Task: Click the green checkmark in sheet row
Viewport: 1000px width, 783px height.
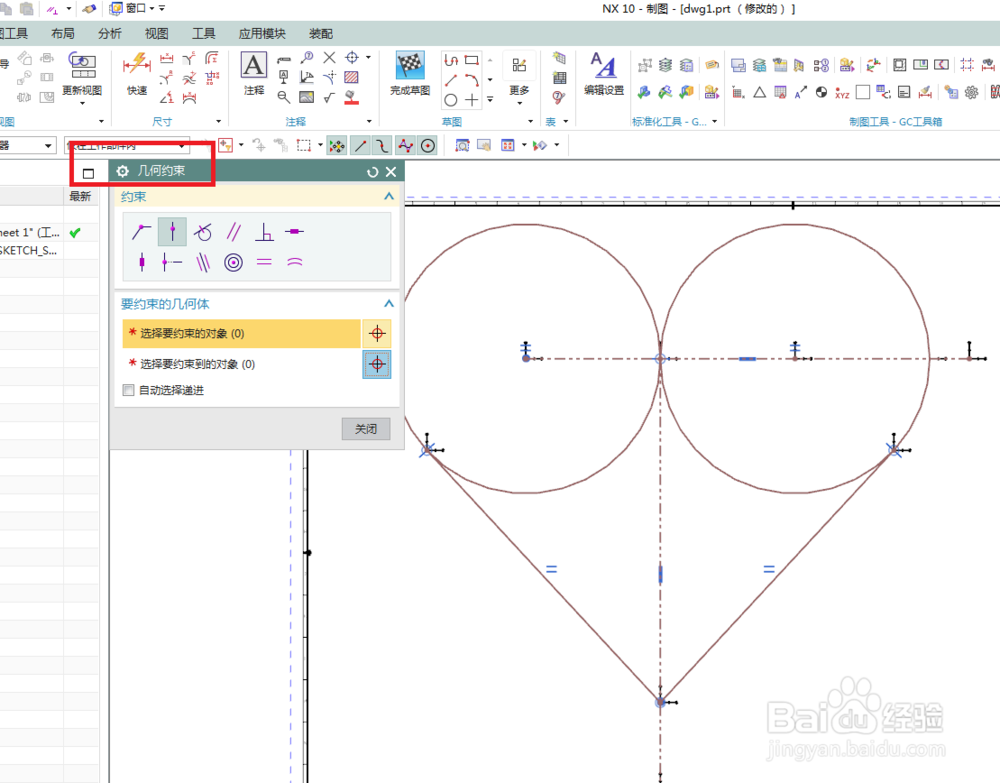Action: (75, 233)
